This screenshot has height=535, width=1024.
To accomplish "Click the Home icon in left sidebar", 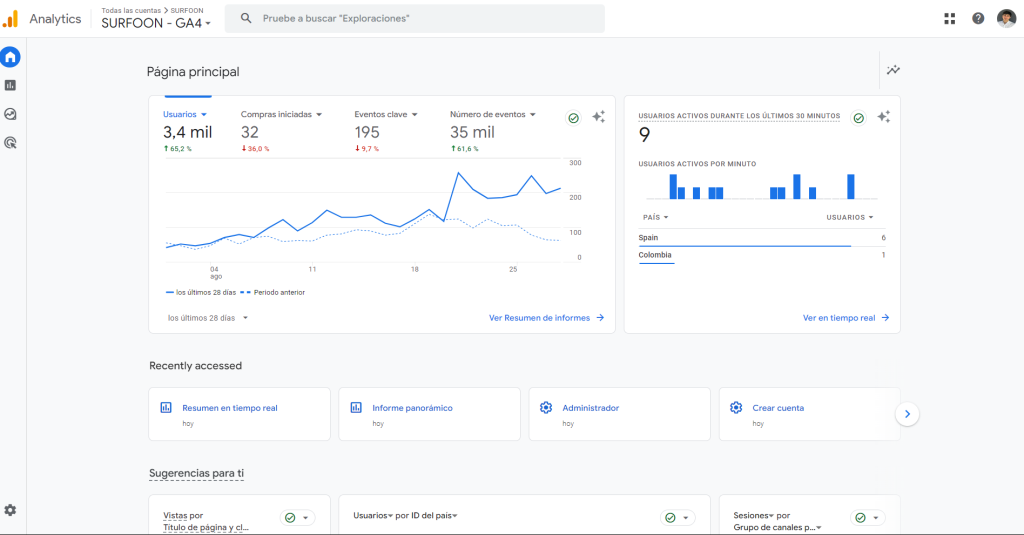I will coord(10,57).
